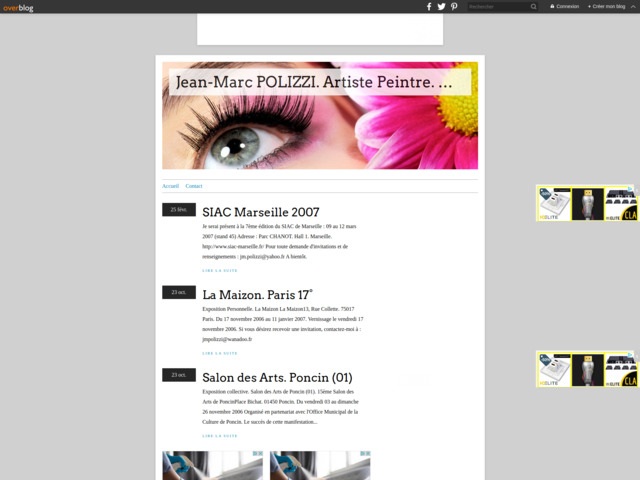
Task: Open the upper right sidebar HDElite ad
Action: 587,203
